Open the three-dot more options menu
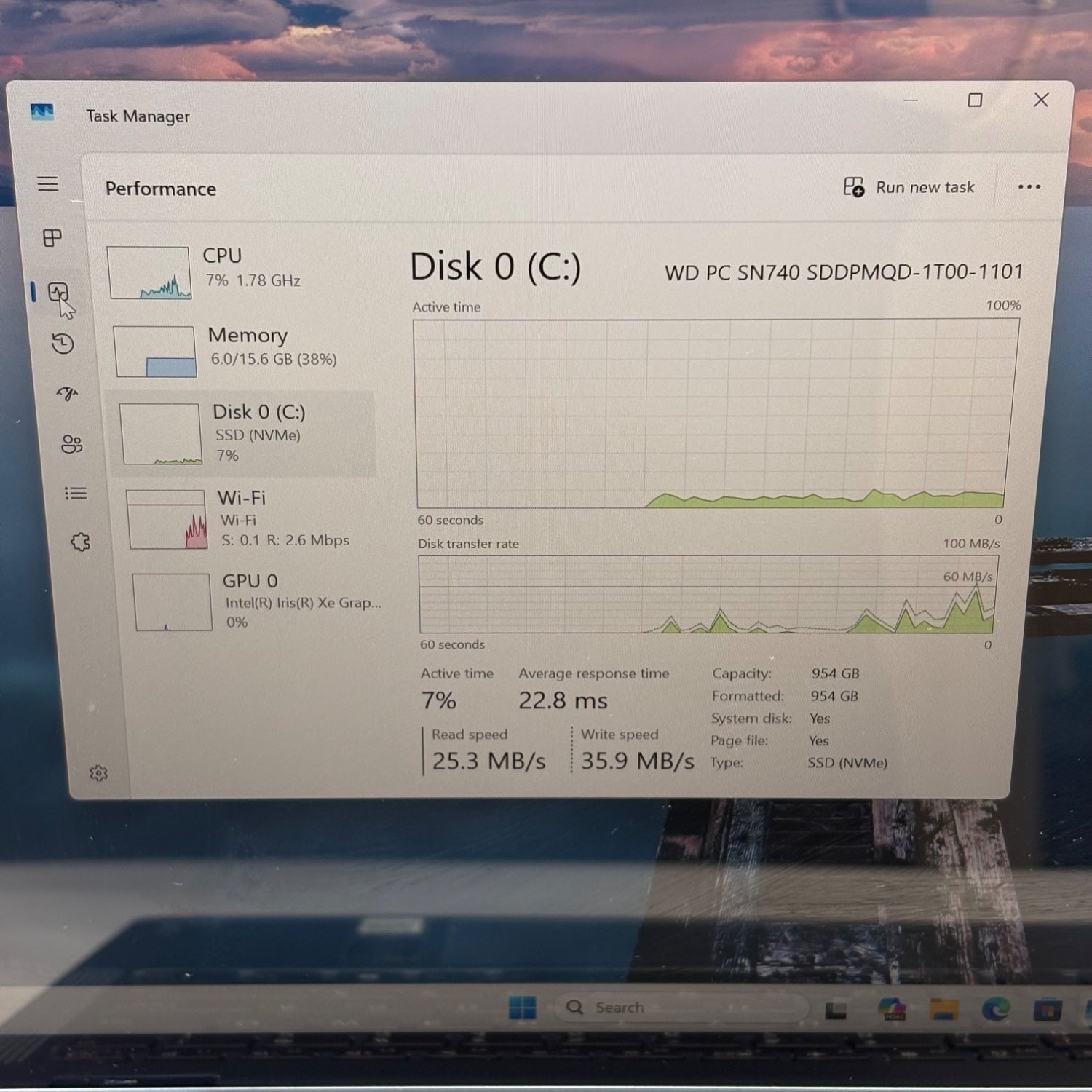 [1029, 187]
